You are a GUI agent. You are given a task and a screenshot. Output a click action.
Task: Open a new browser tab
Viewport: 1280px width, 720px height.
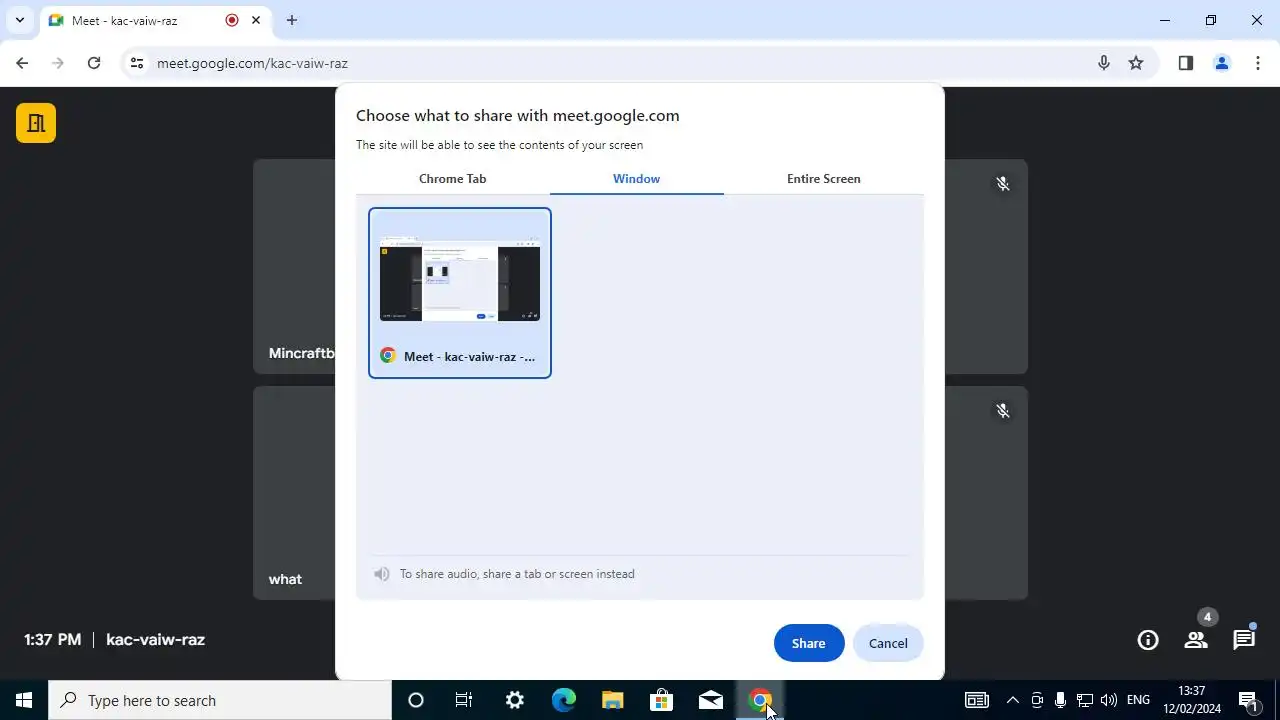tap(291, 20)
